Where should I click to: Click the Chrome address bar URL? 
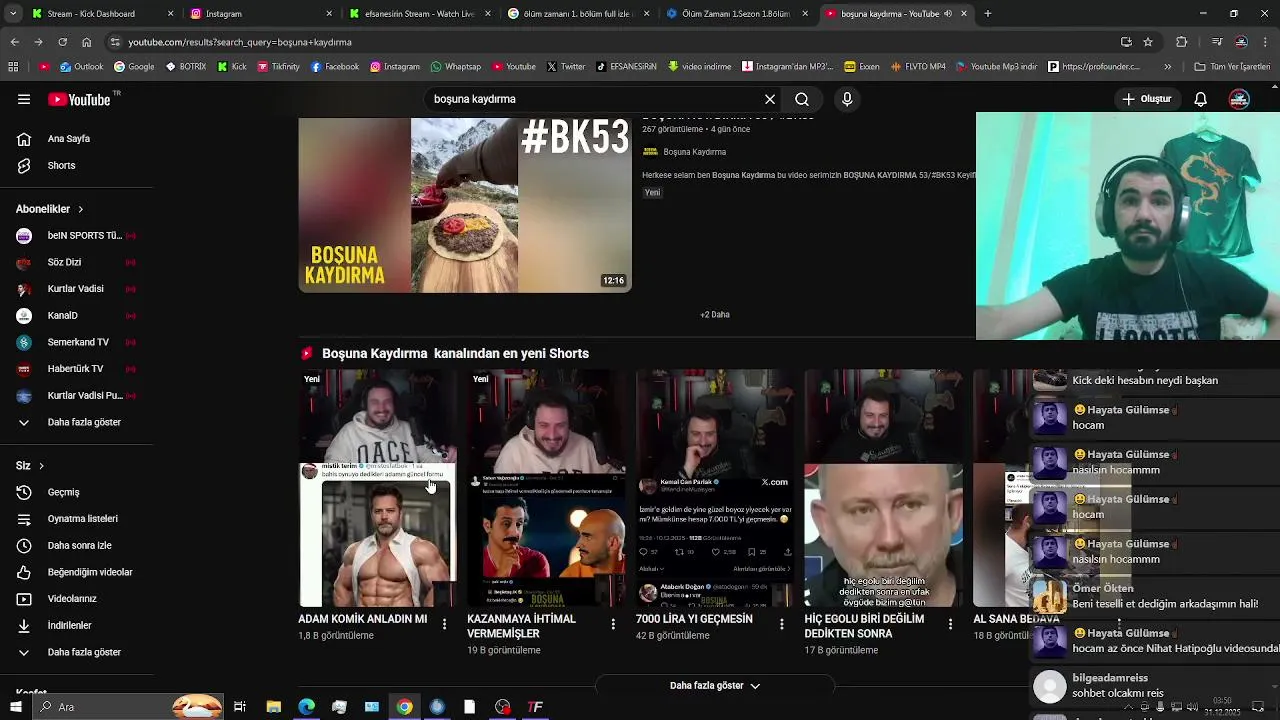point(240,42)
